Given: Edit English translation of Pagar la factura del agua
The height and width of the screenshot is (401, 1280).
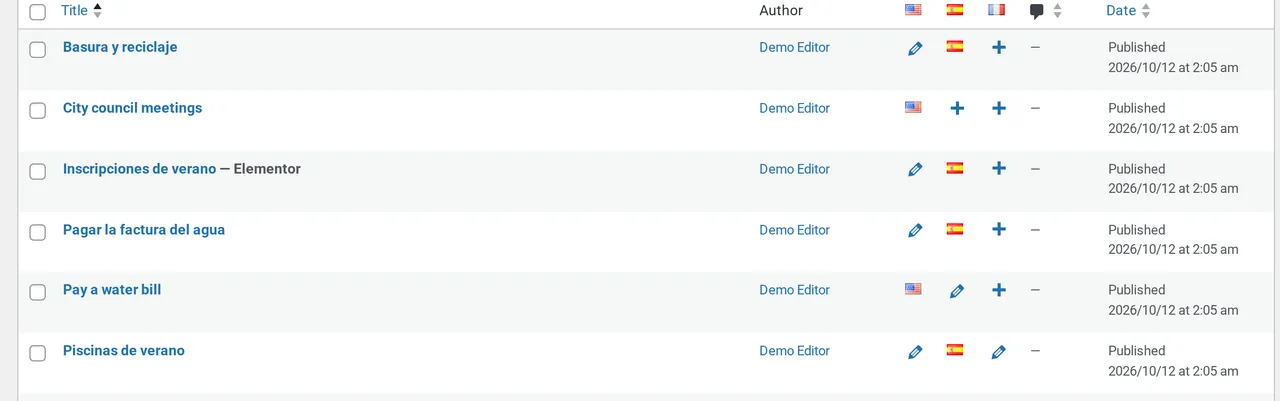Looking at the screenshot, I should click(914, 231).
